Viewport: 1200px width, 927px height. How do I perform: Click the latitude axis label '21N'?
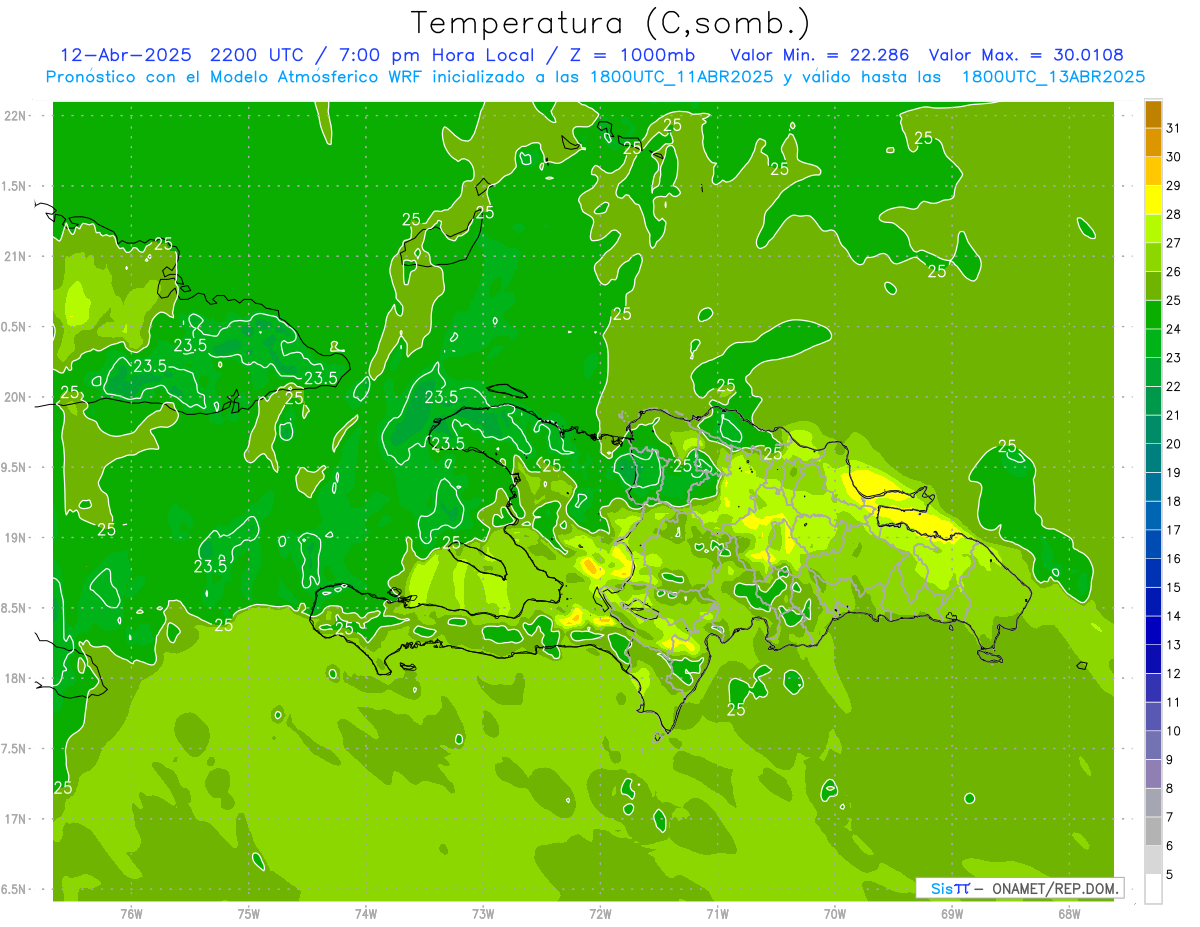click(x=16, y=257)
